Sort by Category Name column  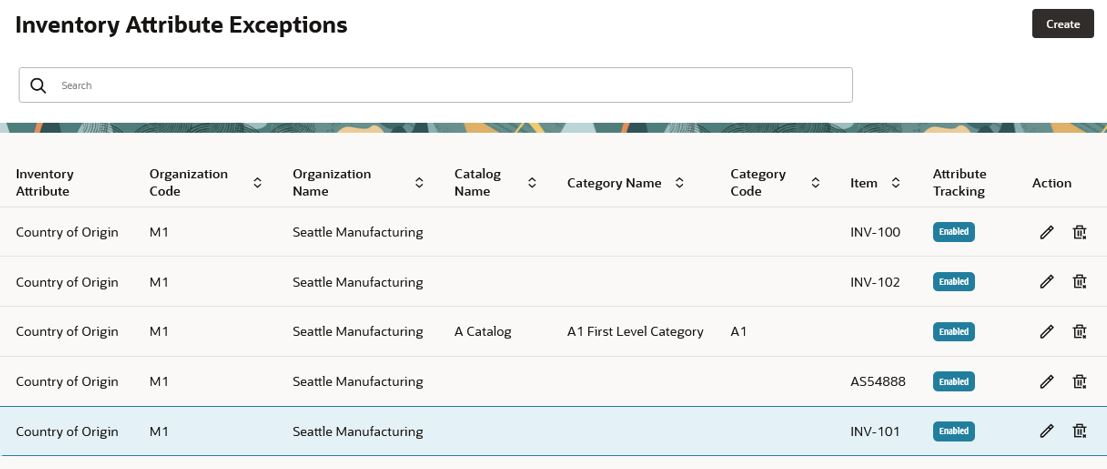point(679,183)
